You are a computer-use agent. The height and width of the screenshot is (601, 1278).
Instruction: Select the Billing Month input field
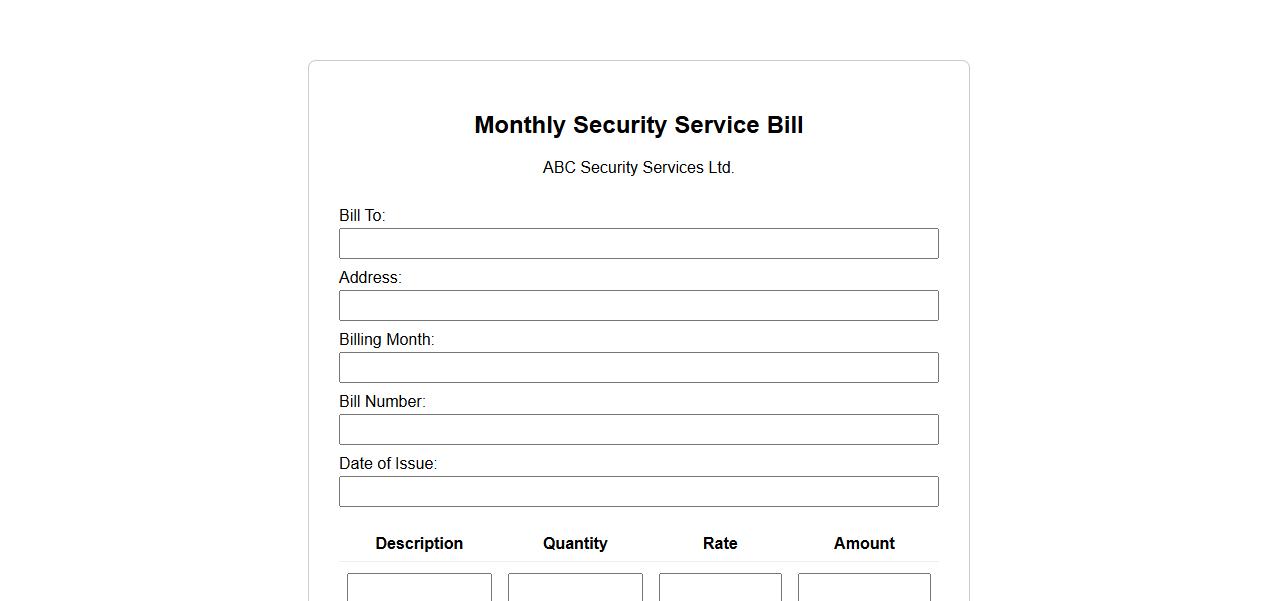tap(638, 367)
